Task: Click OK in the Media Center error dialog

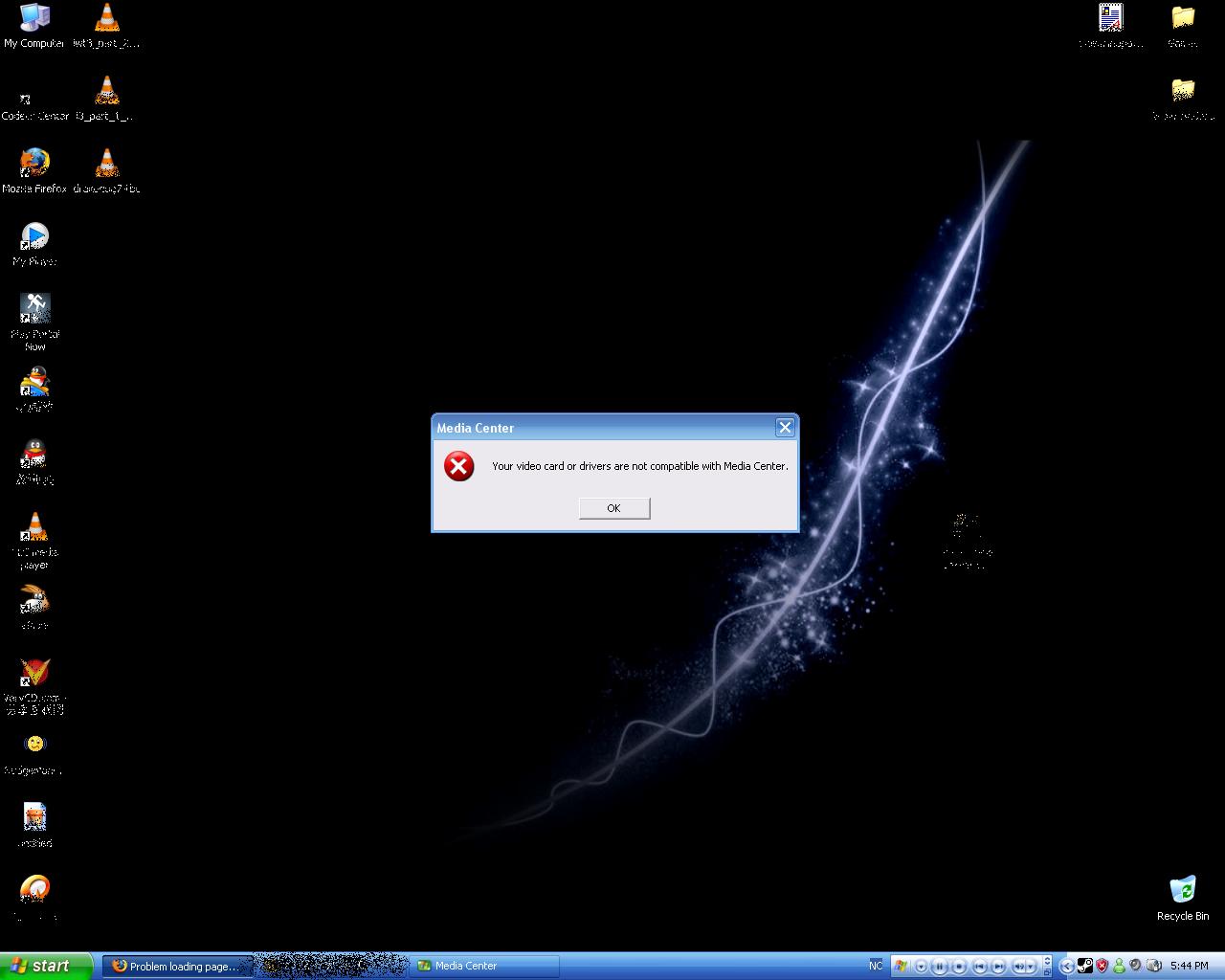Action: [614, 508]
